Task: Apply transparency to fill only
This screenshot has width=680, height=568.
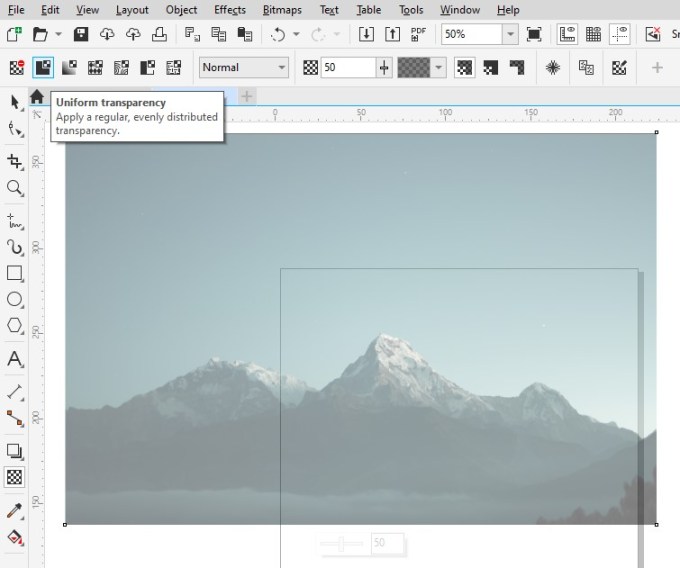Action: (490, 68)
